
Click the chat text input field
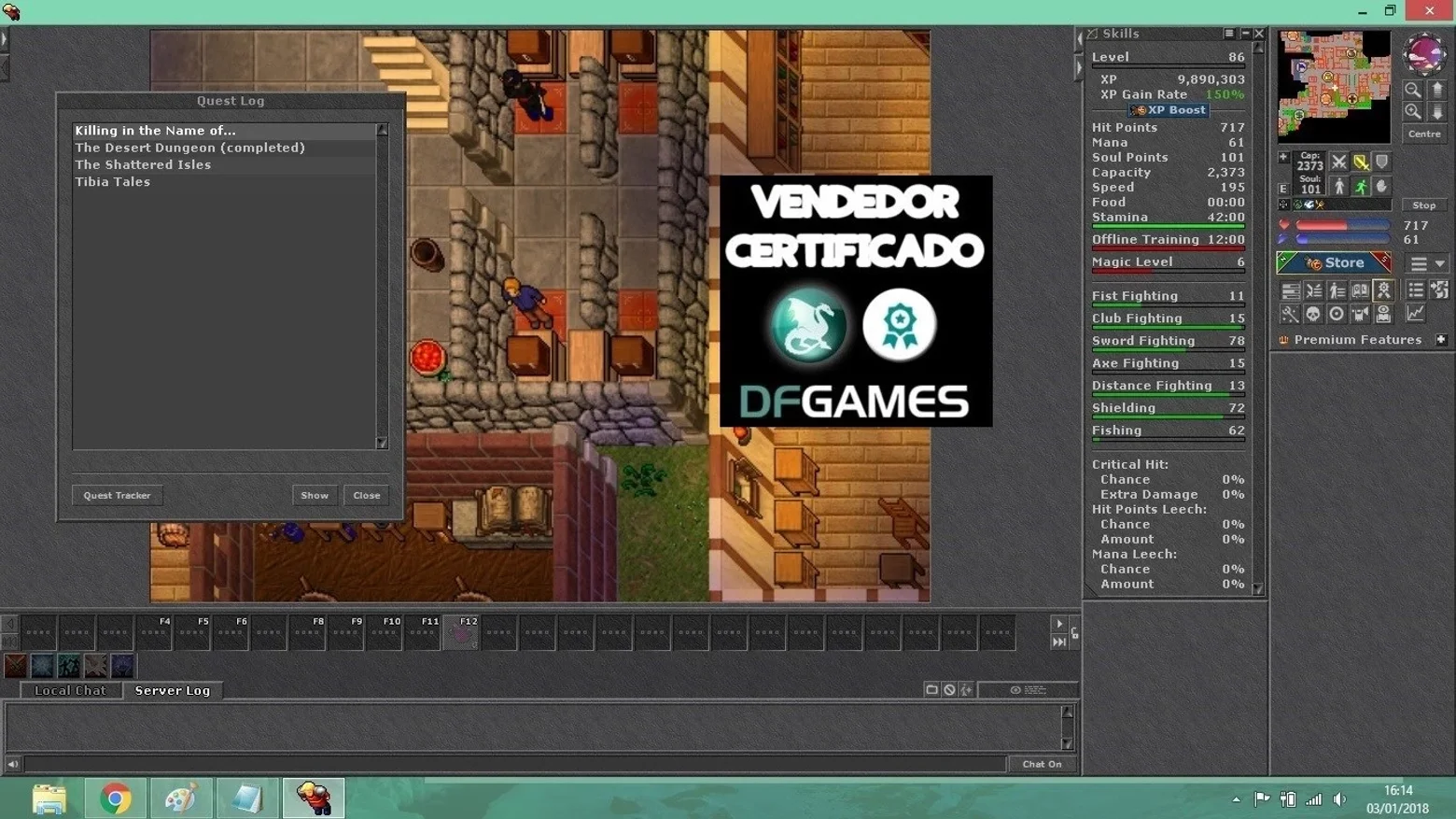[x=515, y=764]
